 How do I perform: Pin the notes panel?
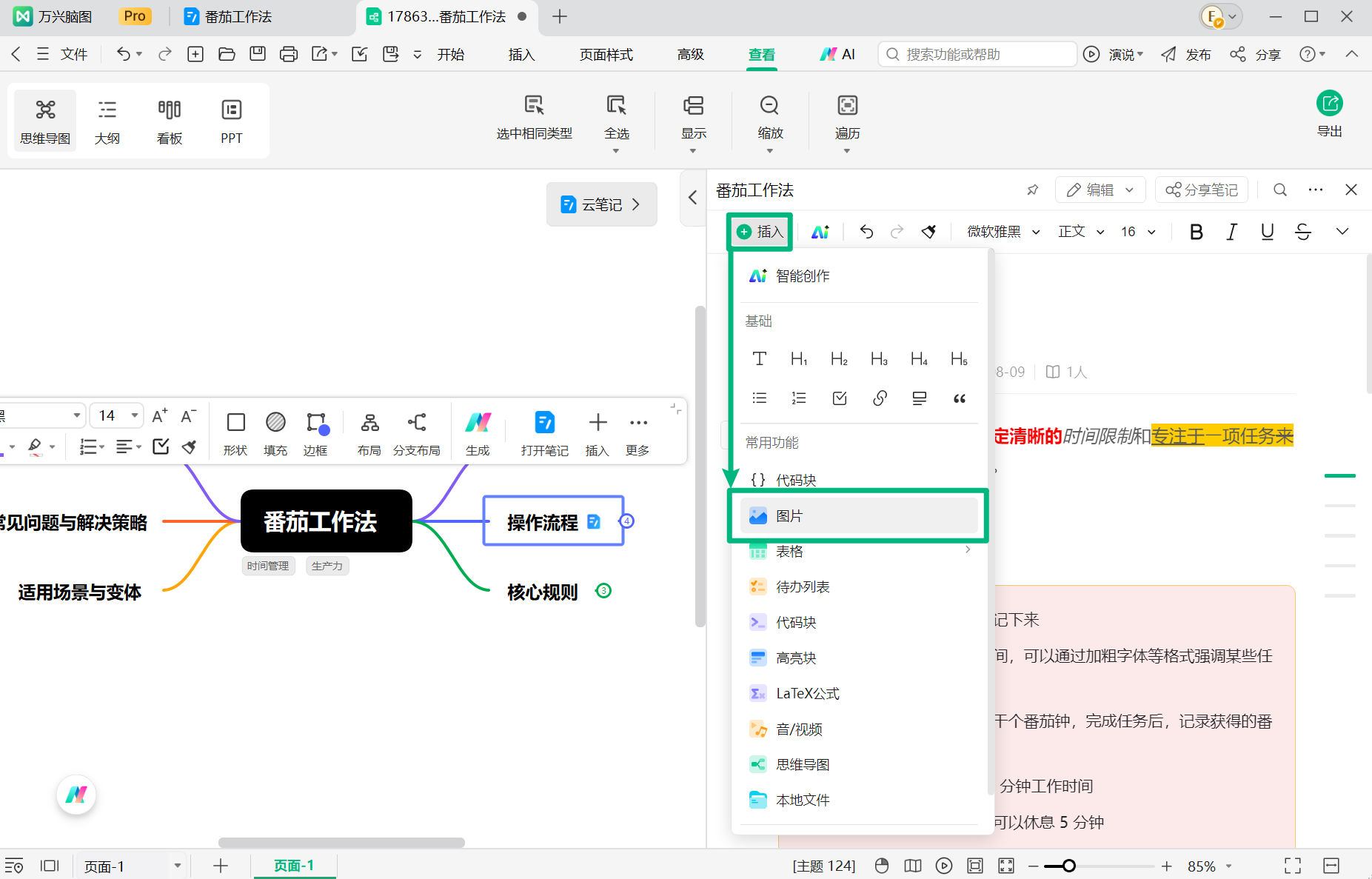(1033, 190)
